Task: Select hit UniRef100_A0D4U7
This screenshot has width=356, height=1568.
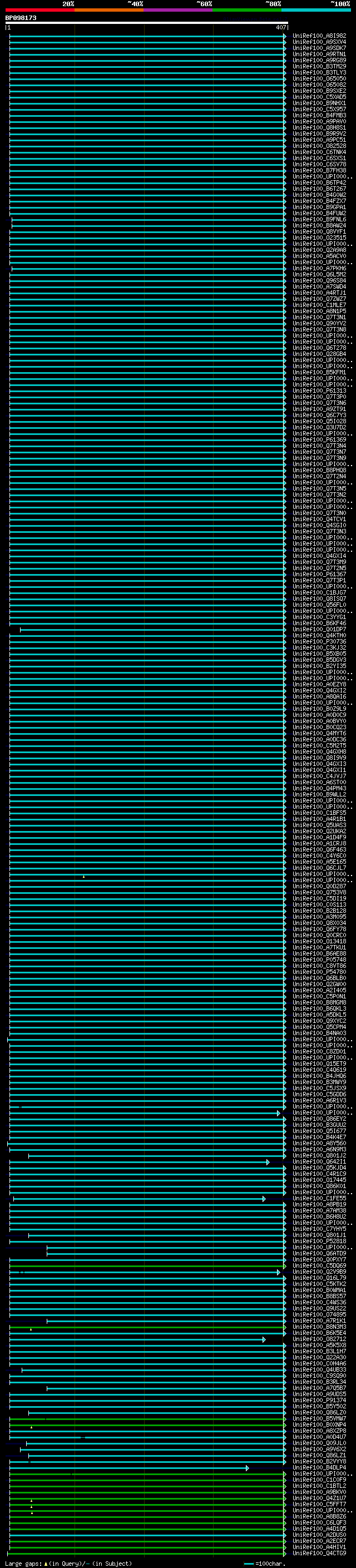Action: (319, 1437)
